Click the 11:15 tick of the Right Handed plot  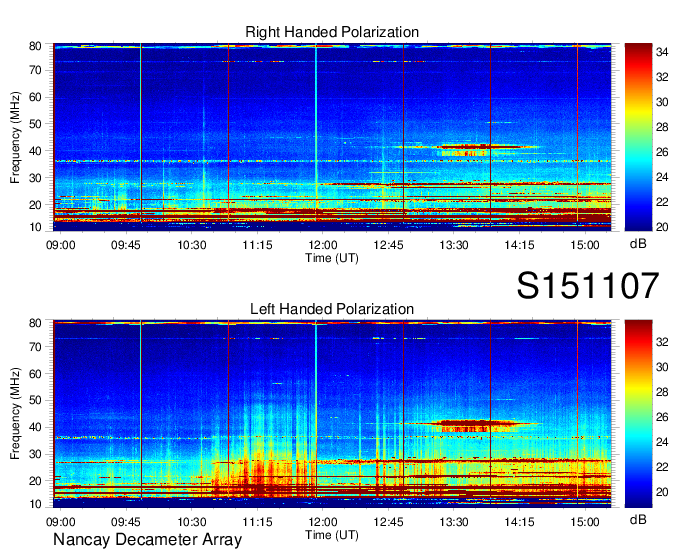(x=257, y=245)
